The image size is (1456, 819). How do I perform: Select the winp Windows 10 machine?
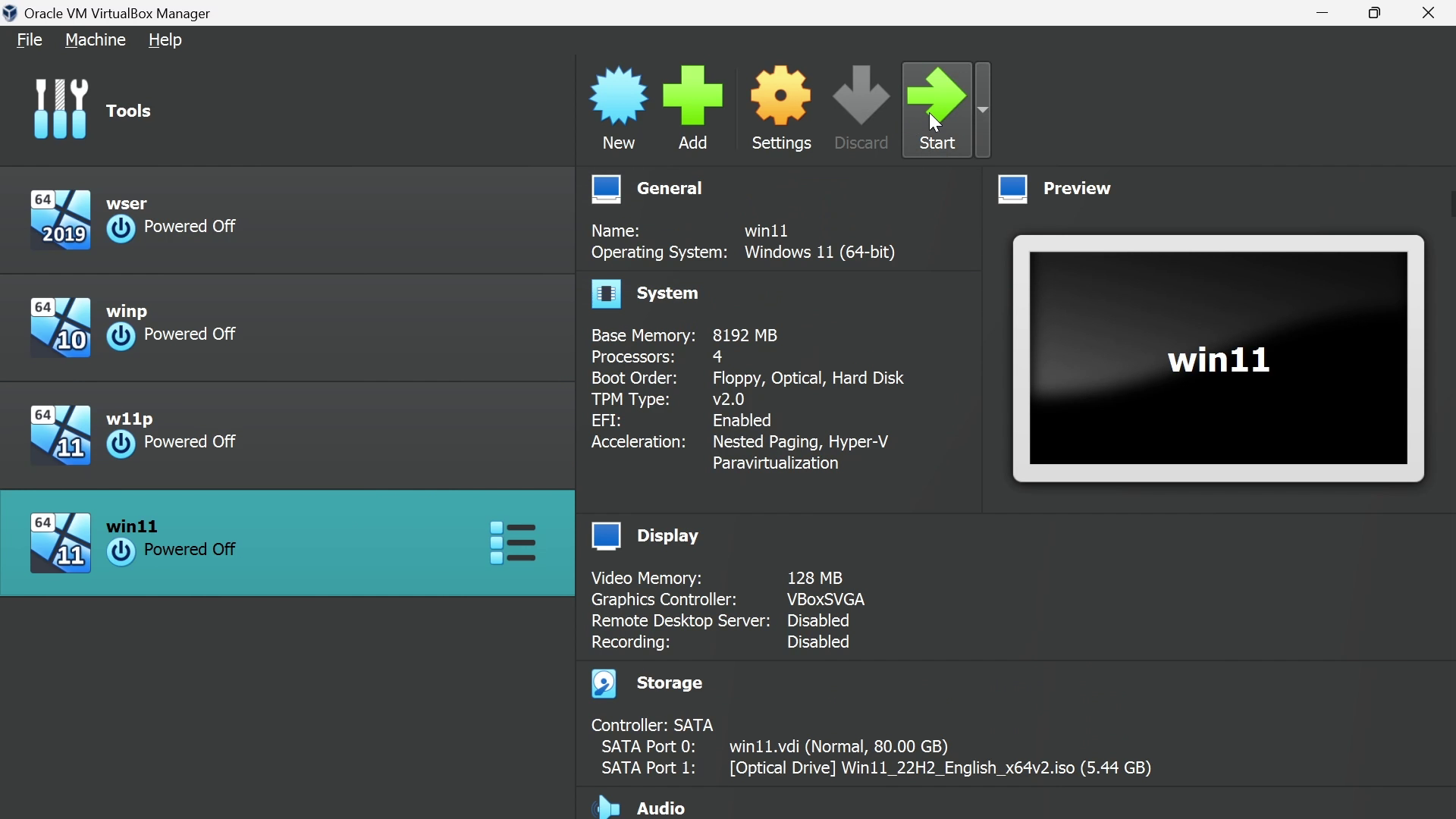(287, 328)
